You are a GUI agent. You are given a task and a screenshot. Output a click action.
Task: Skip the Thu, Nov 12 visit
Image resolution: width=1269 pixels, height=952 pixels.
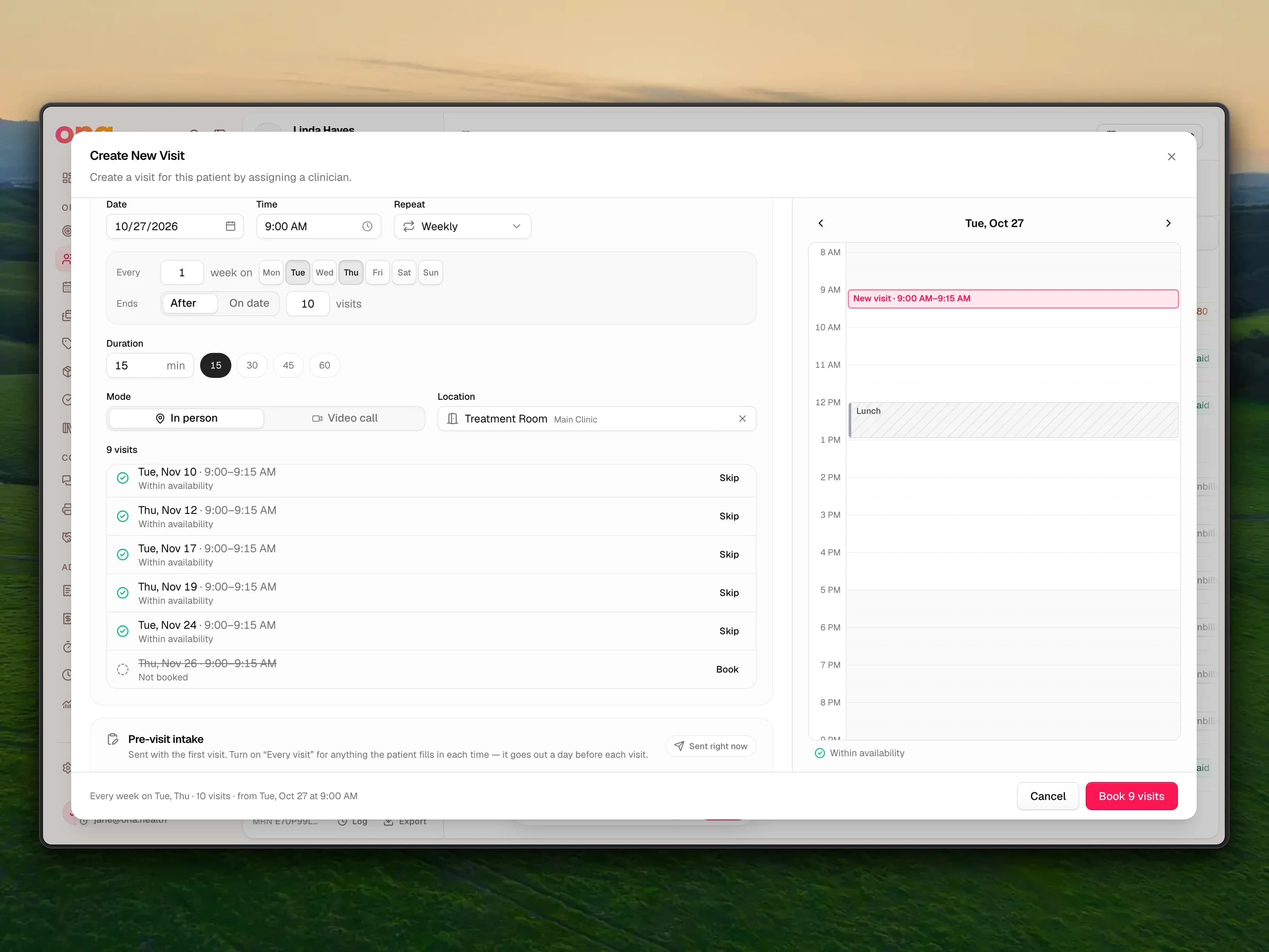point(728,516)
